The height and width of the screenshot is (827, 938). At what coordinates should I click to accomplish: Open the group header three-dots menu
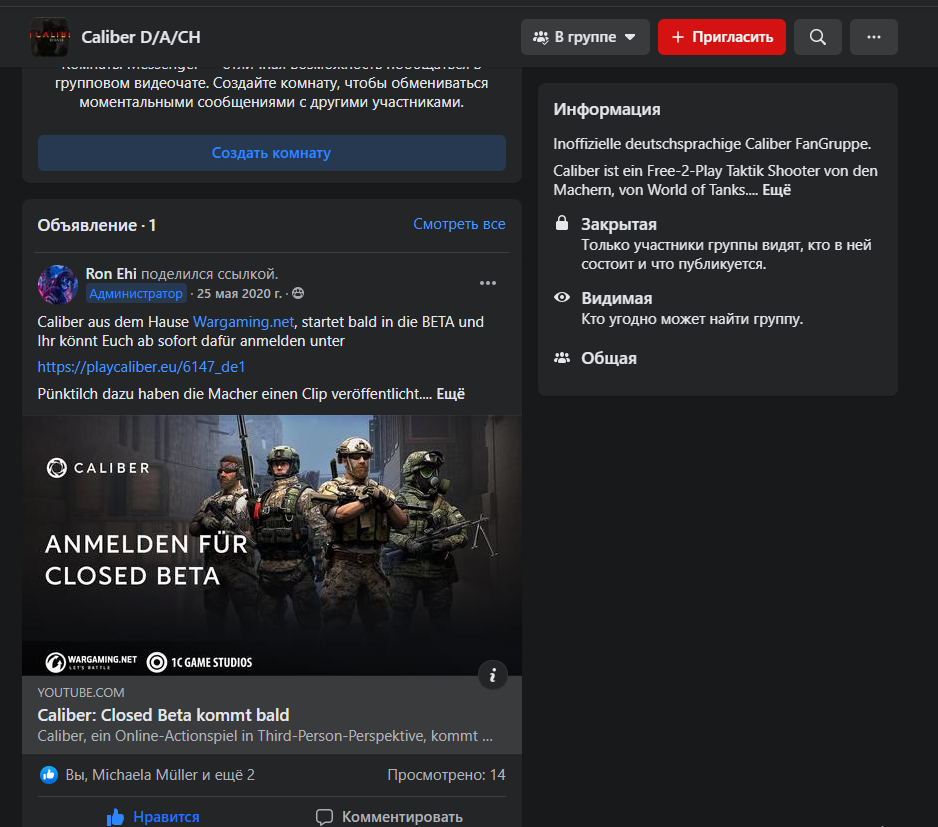click(x=873, y=37)
